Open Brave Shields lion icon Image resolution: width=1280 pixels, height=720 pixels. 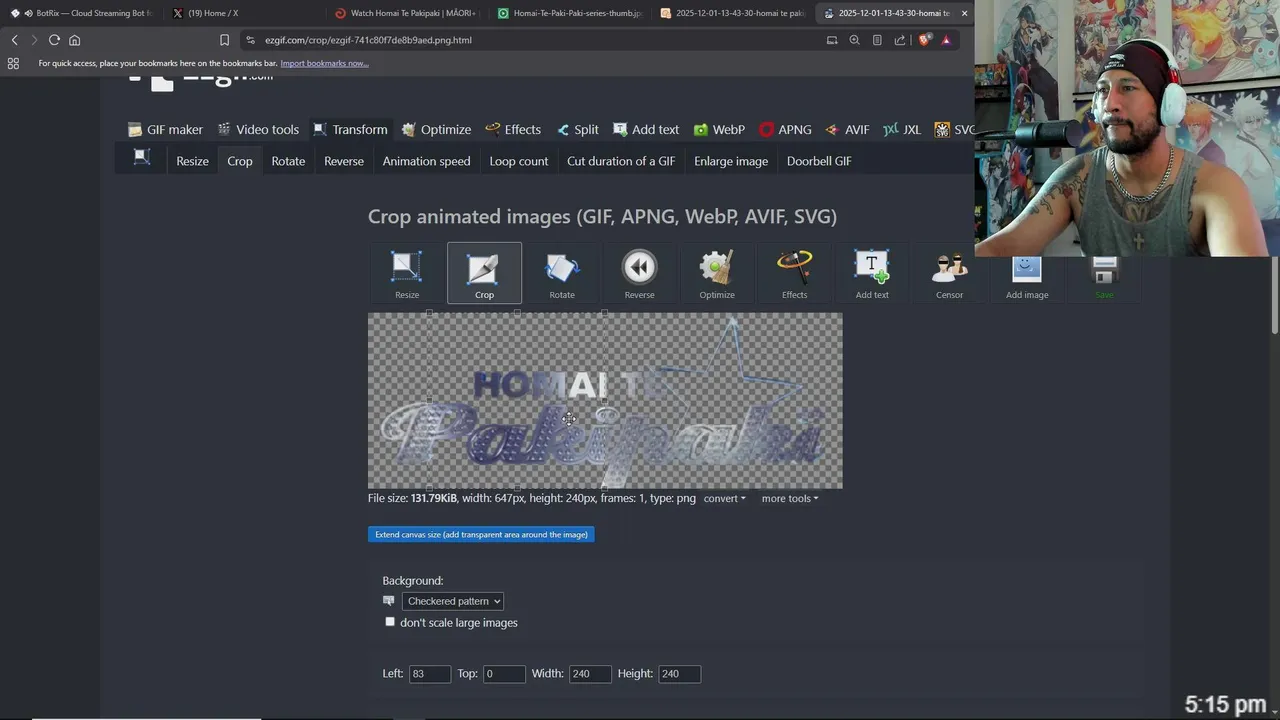[925, 40]
